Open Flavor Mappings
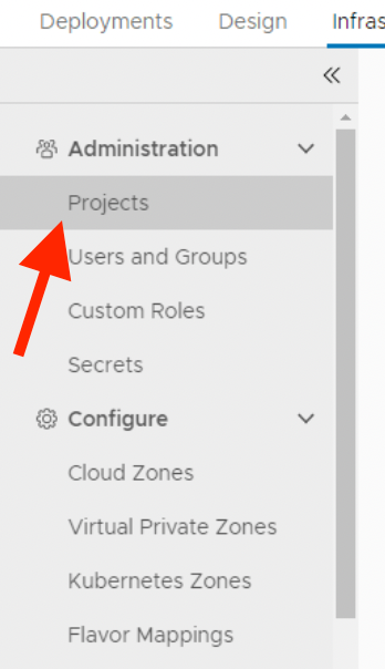 pyautogui.click(x=151, y=635)
